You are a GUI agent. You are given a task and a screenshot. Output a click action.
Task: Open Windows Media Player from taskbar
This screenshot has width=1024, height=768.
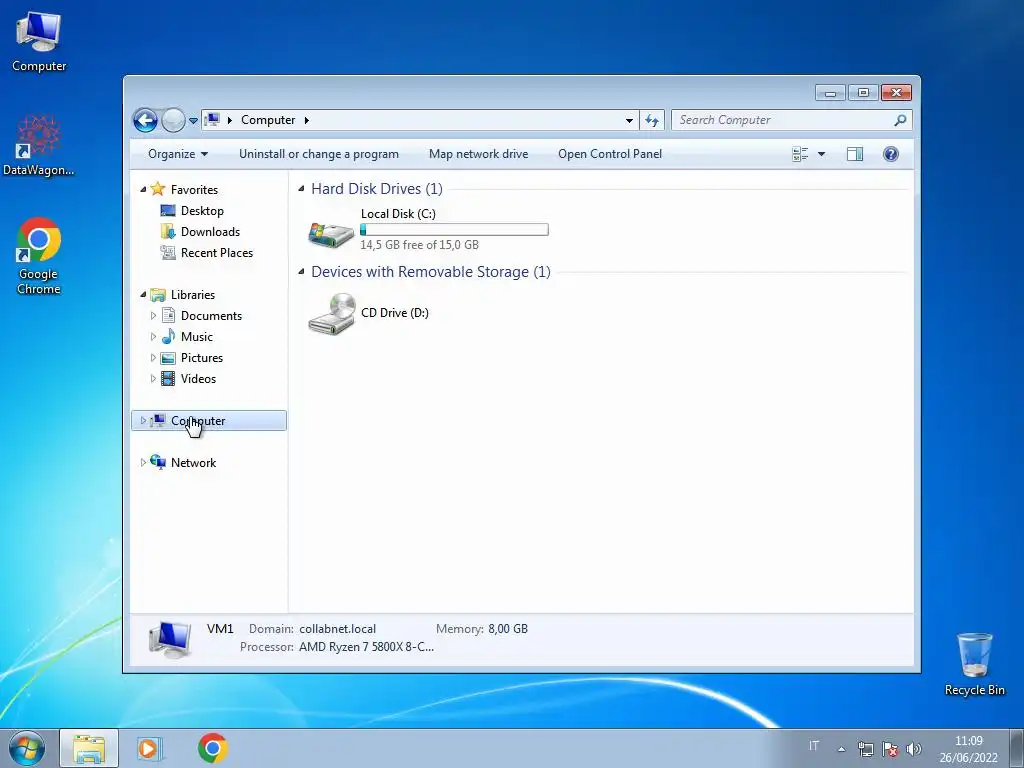150,748
